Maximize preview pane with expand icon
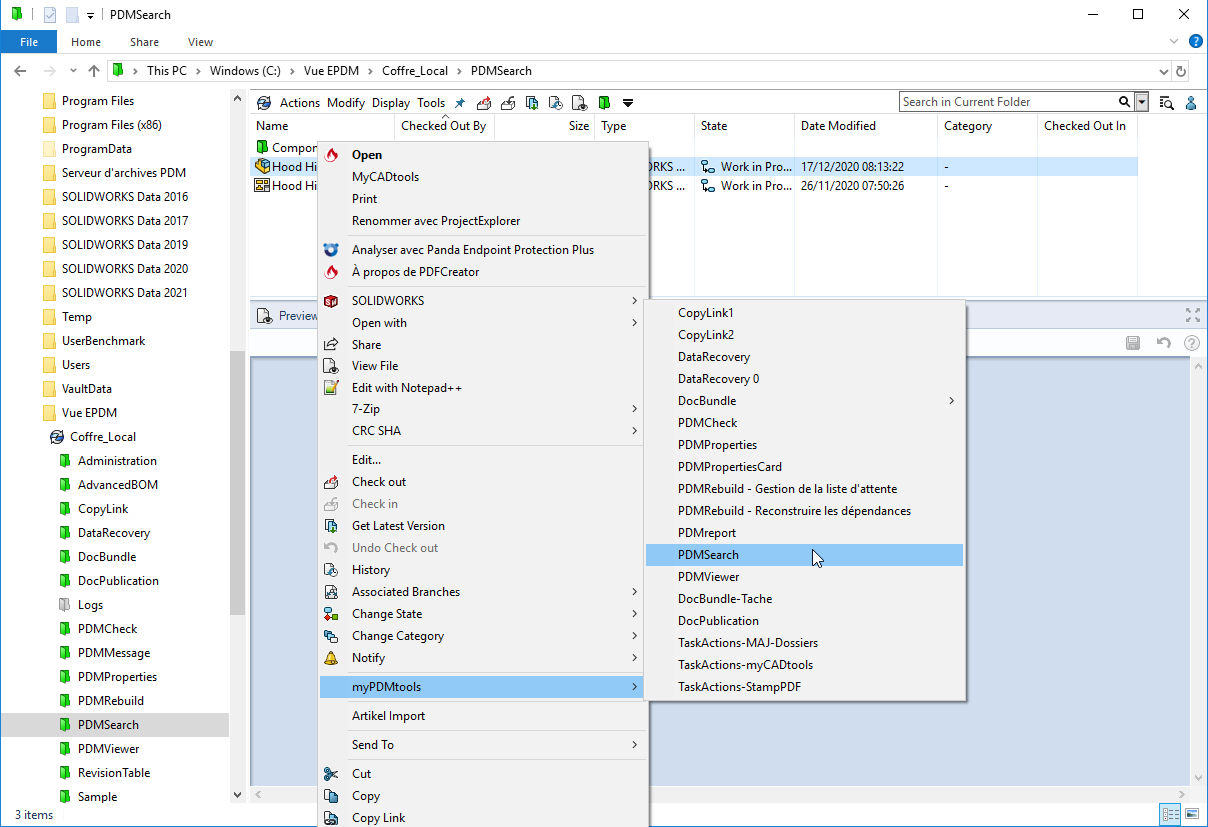The image size is (1208, 827). click(1192, 315)
